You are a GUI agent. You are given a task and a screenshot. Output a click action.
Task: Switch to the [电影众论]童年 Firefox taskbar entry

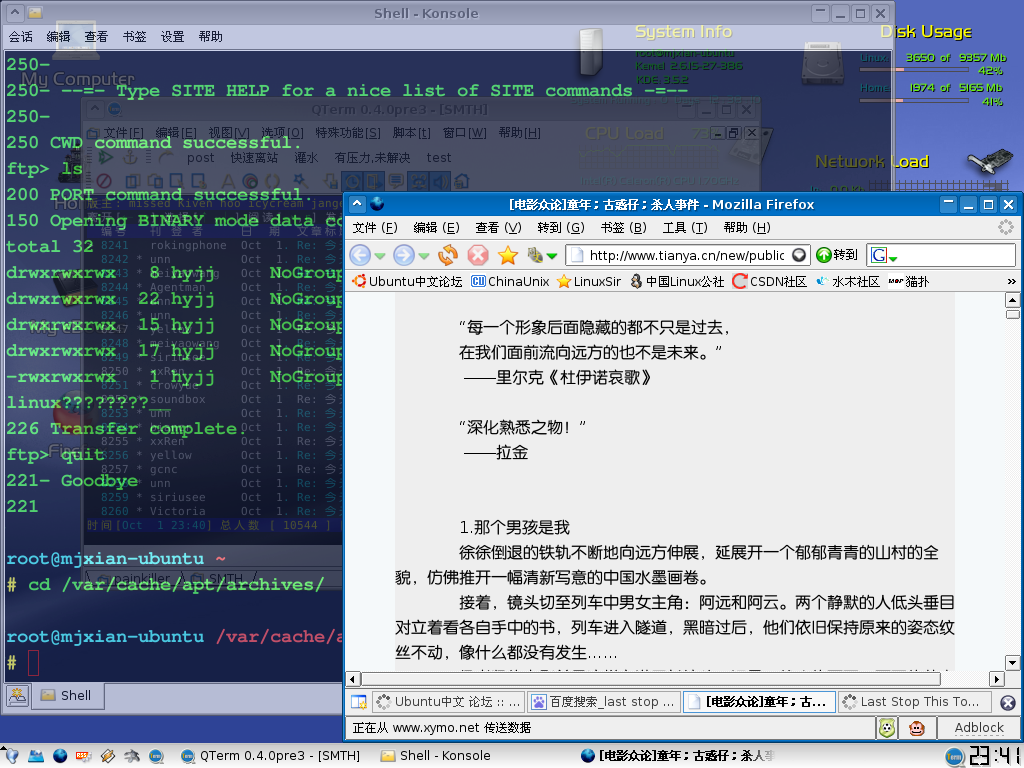tap(677, 756)
